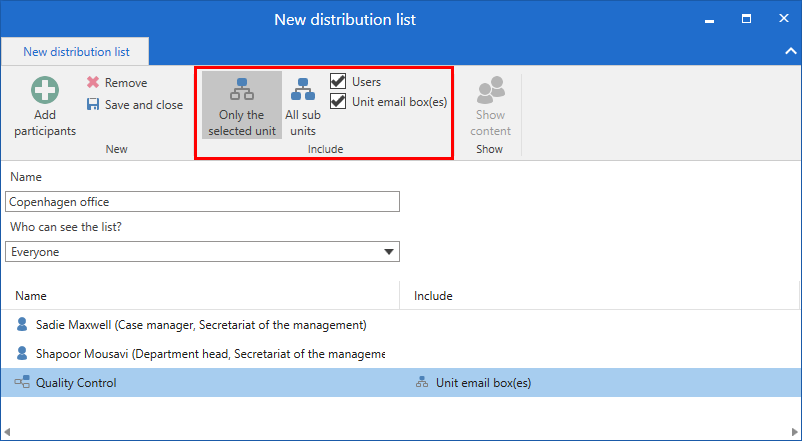Screen dimensions: 802x441
Task: Toggle the Users checkbox
Action: point(338,81)
